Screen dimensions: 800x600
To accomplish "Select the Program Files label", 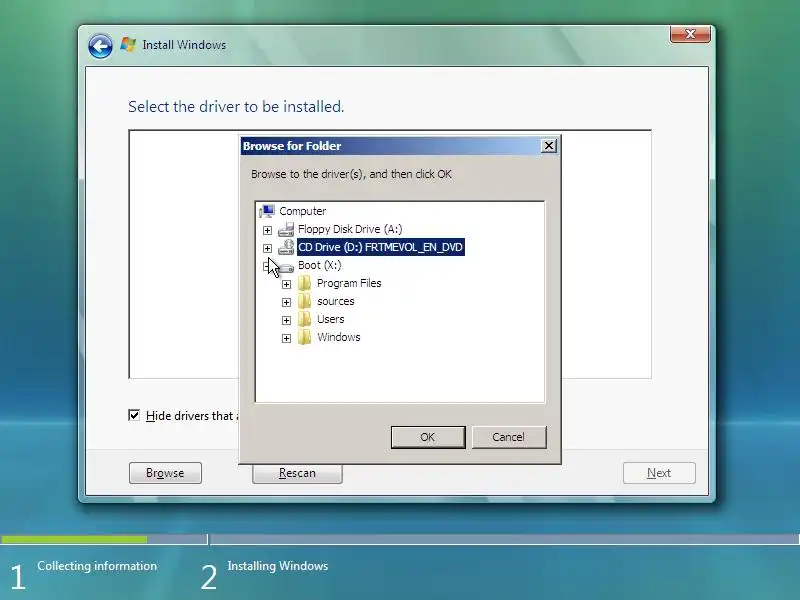I will point(349,283).
